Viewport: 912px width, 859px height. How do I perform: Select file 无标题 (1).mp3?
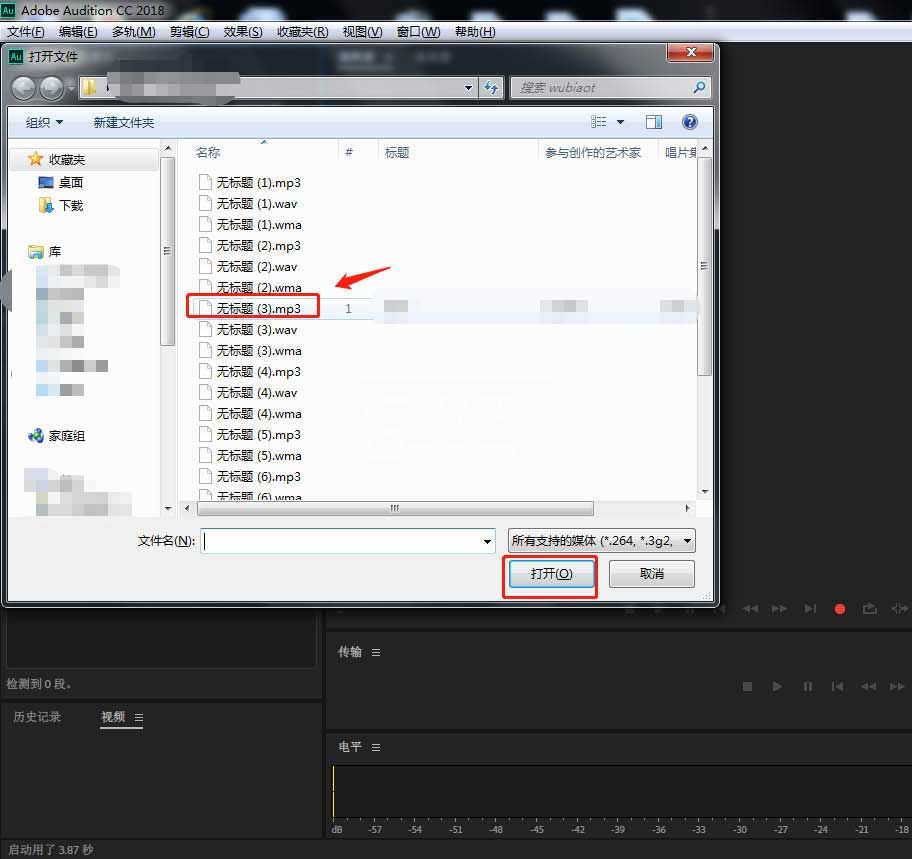click(250, 183)
